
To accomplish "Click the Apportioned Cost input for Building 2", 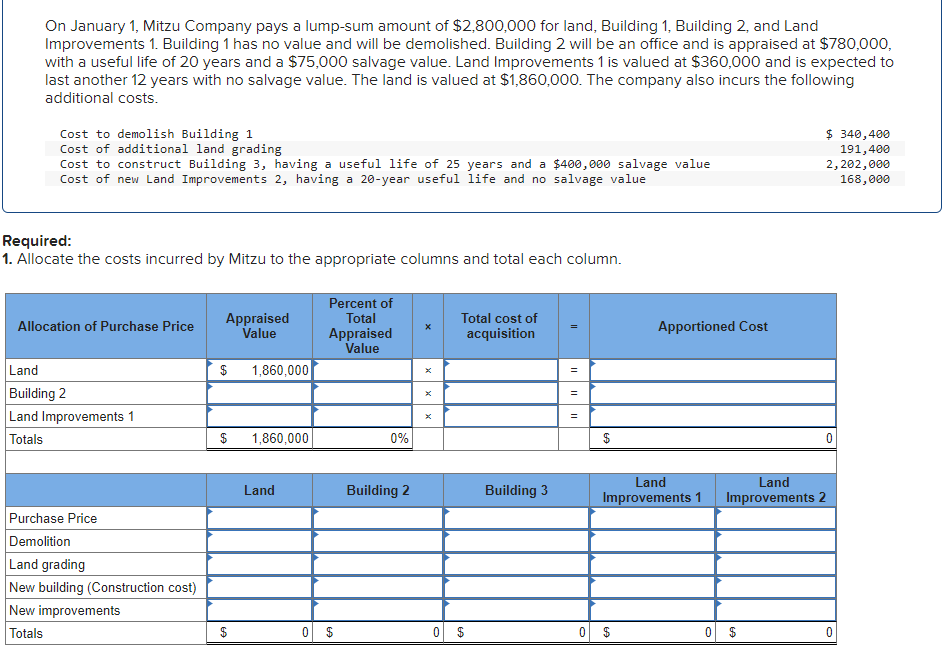I will (x=712, y=393).
